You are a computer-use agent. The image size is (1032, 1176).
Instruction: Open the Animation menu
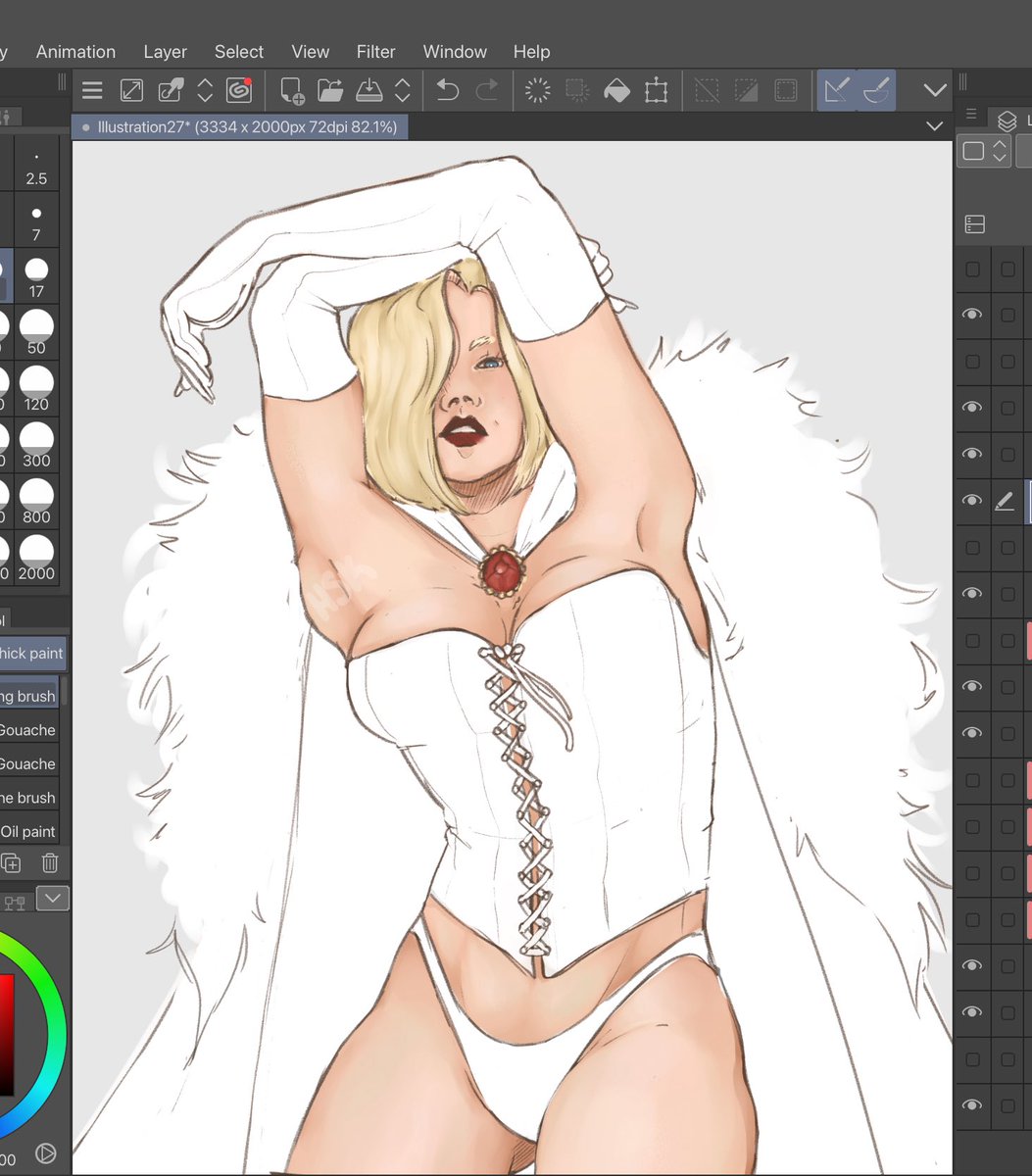coord(75,52)
